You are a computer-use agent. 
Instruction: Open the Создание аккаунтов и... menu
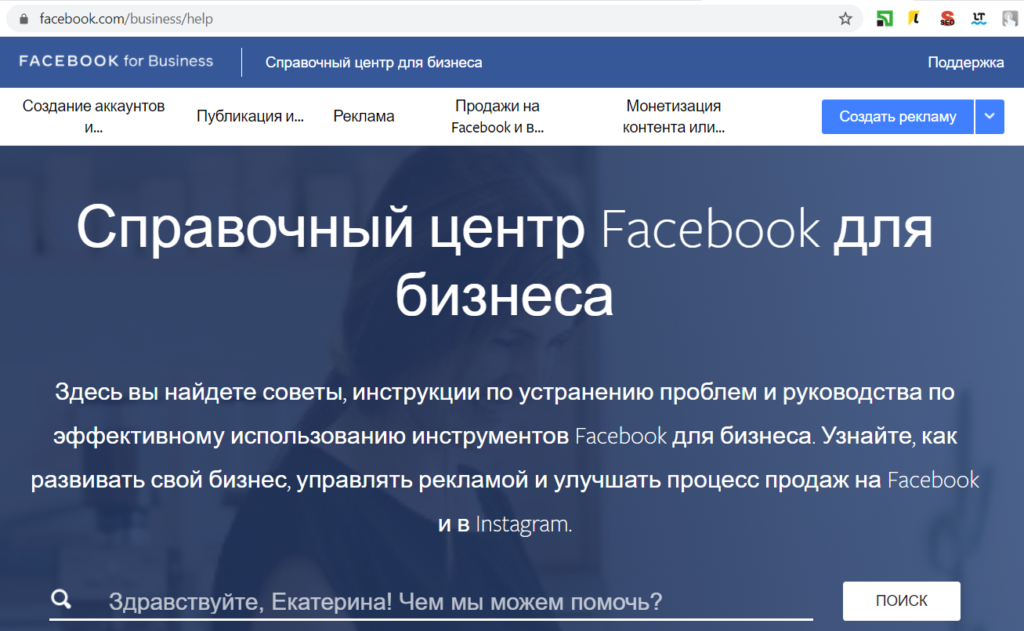[x=94, y=116]
